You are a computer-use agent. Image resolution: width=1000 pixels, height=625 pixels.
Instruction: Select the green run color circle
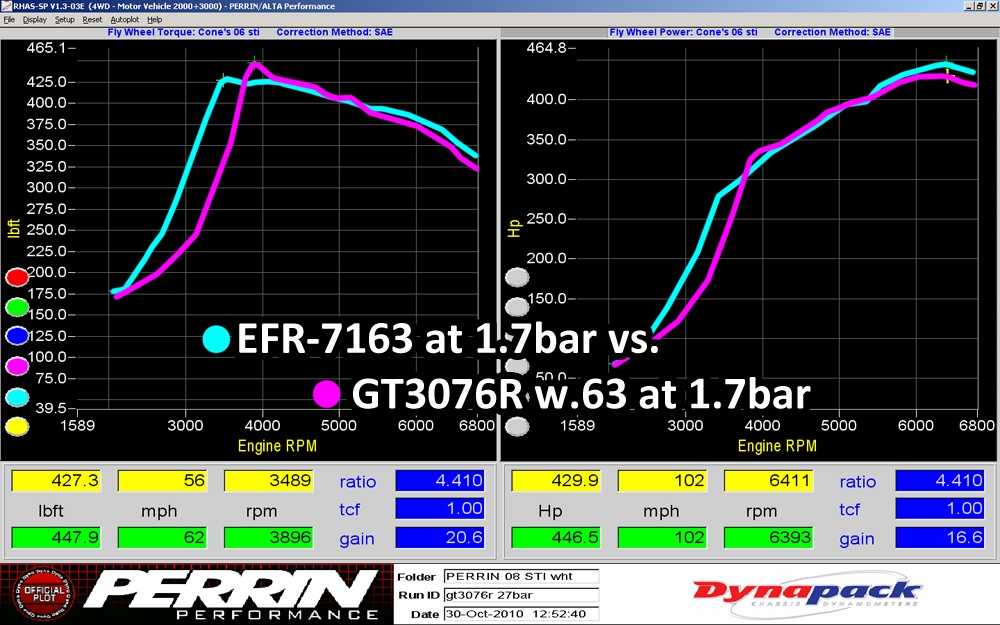pyautogui.click(x=17, y=307)
